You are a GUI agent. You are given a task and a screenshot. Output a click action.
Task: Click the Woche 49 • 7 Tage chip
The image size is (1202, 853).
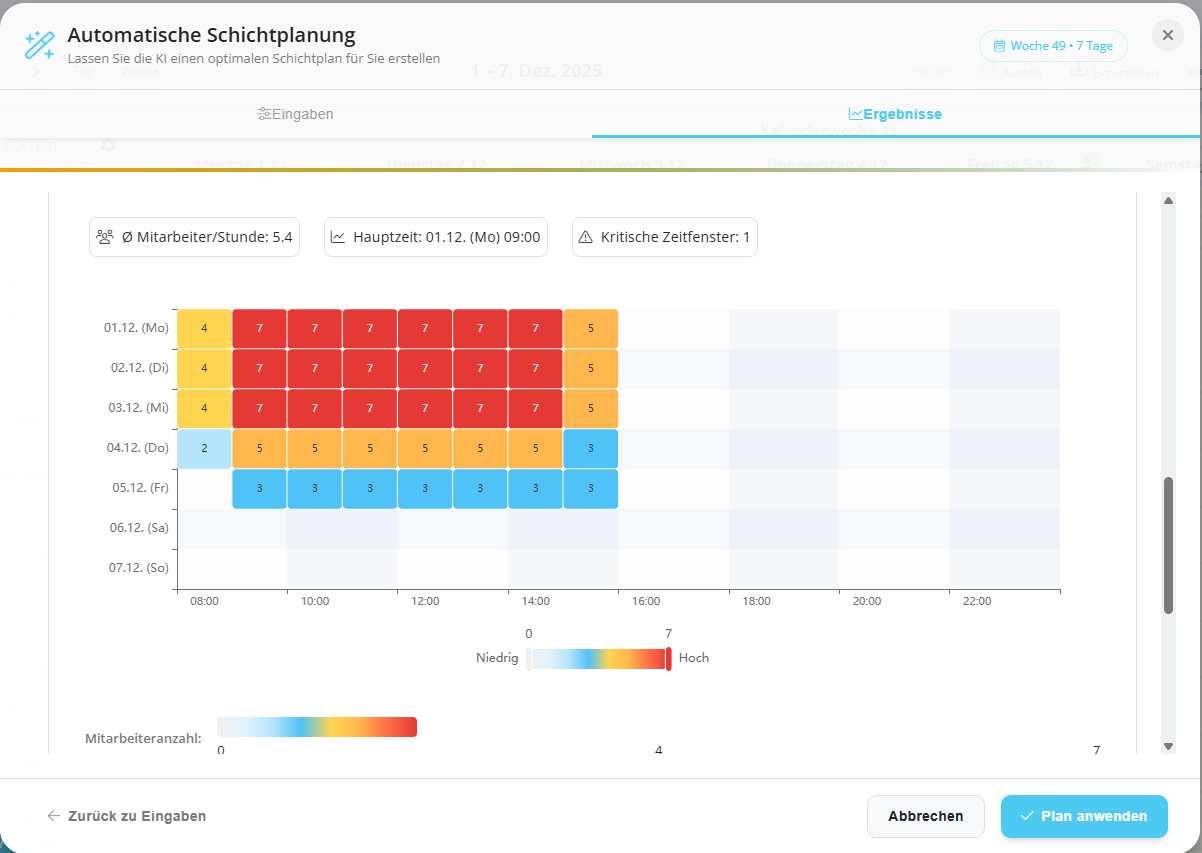coord(1053,45)
